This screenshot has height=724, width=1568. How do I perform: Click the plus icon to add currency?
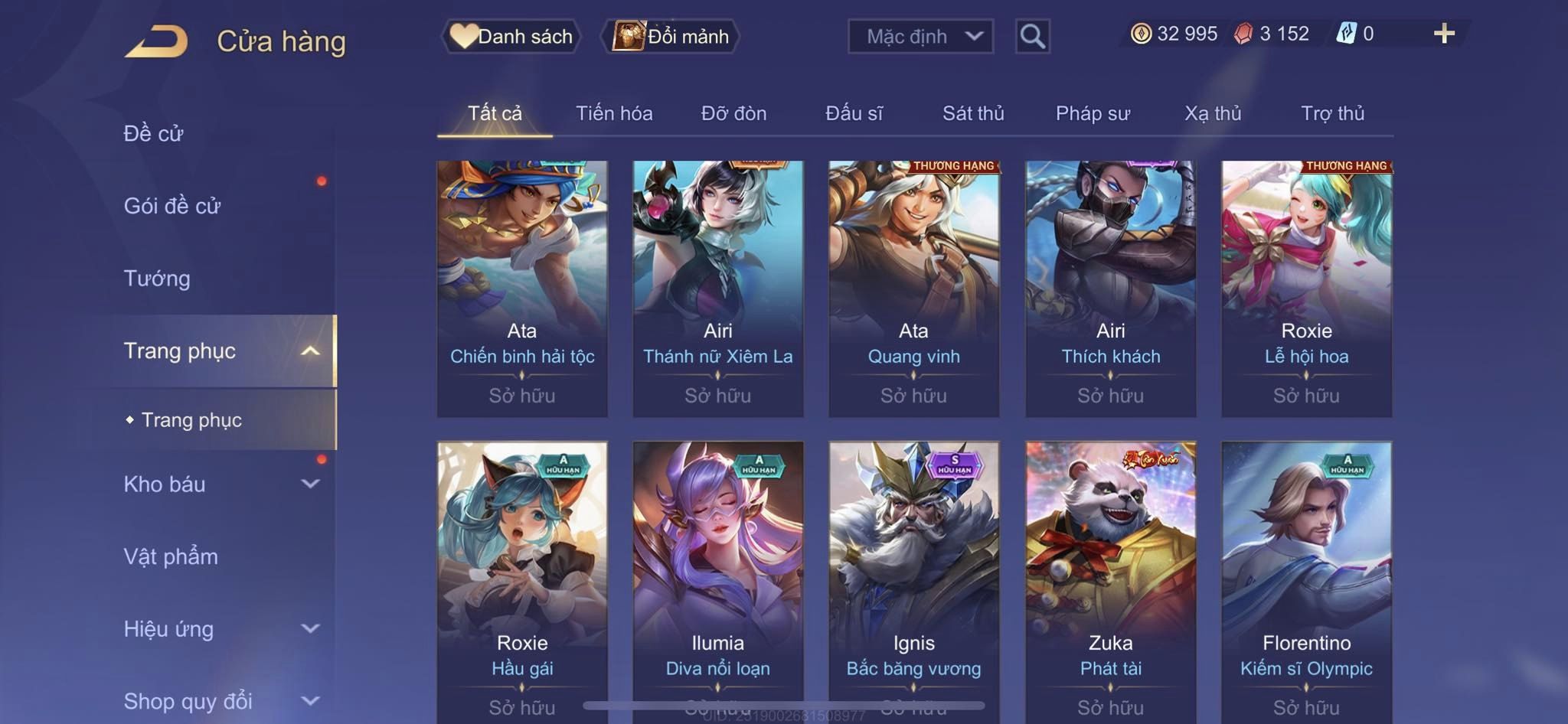tap(1444, 33)
